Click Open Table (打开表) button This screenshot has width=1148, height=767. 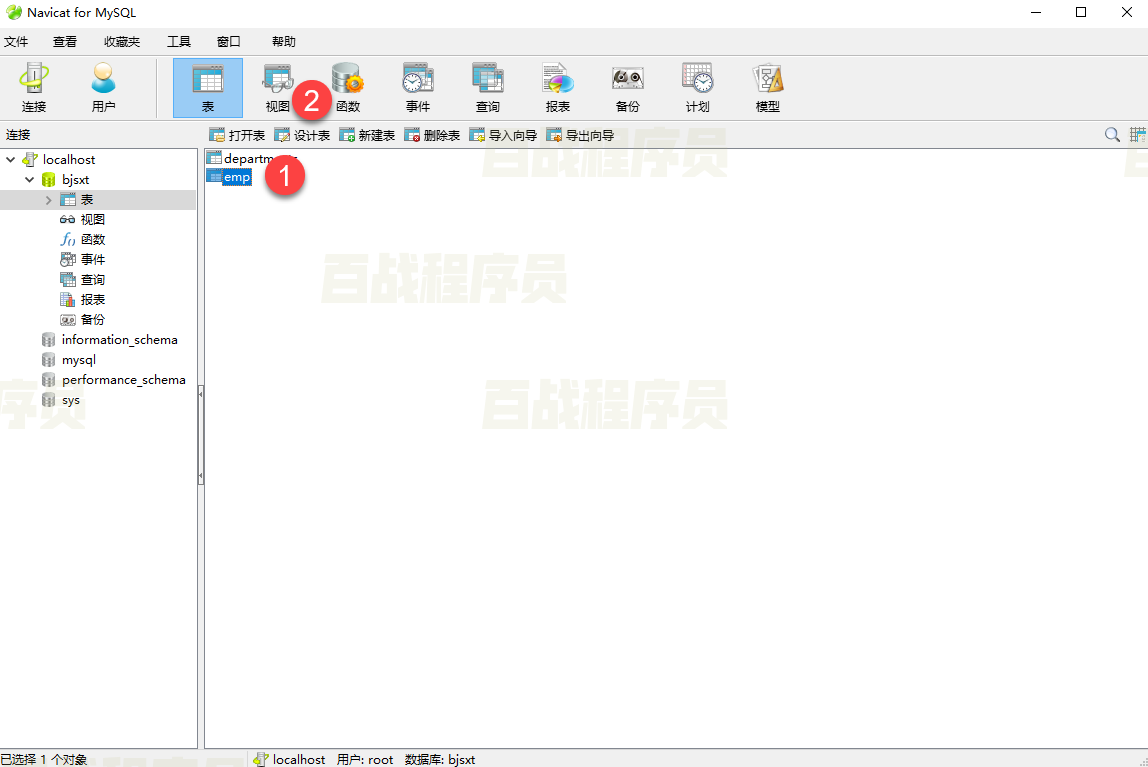point(237,135)
